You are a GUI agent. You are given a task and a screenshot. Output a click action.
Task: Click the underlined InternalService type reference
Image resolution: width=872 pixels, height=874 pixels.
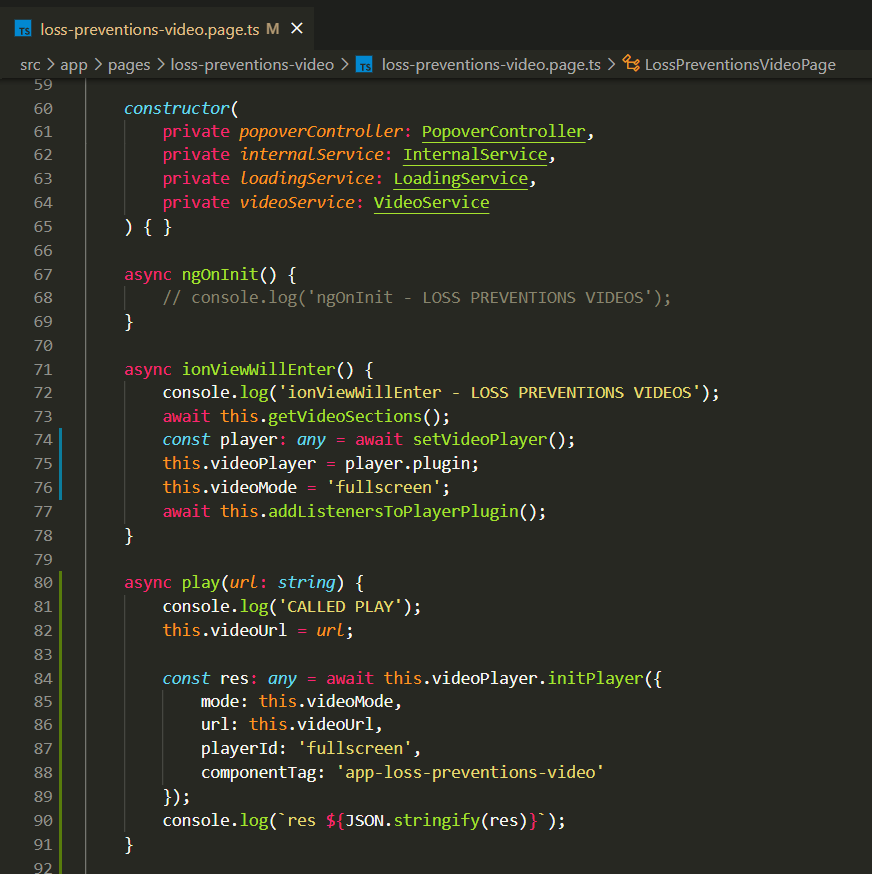(x=475, y=155)
